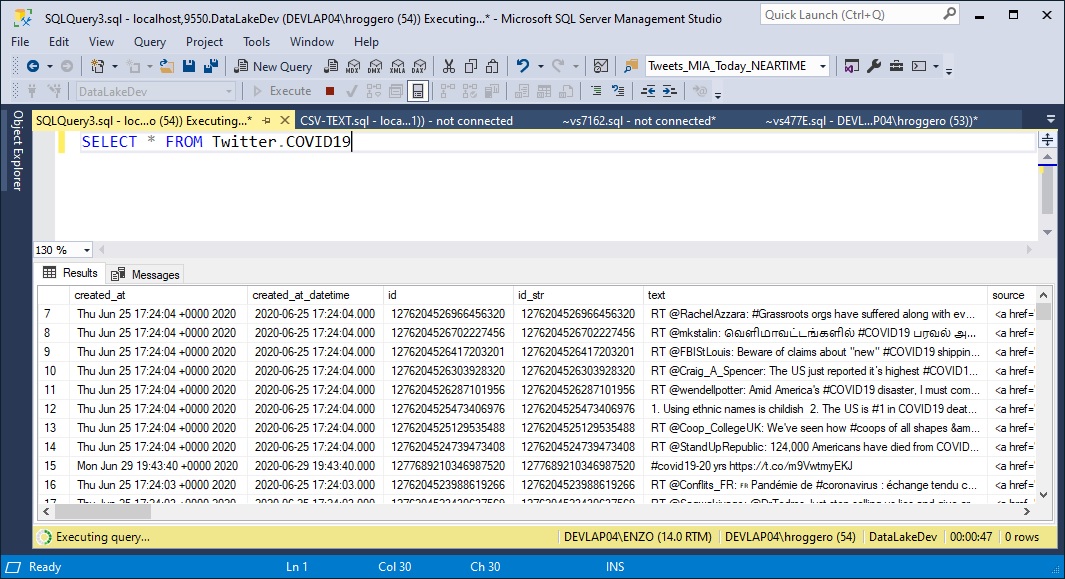This screenshot has width=1065, height=579.
Task: Create a DMX query from the toolbar
Action: pyautogui.click(x=375, y=66)
